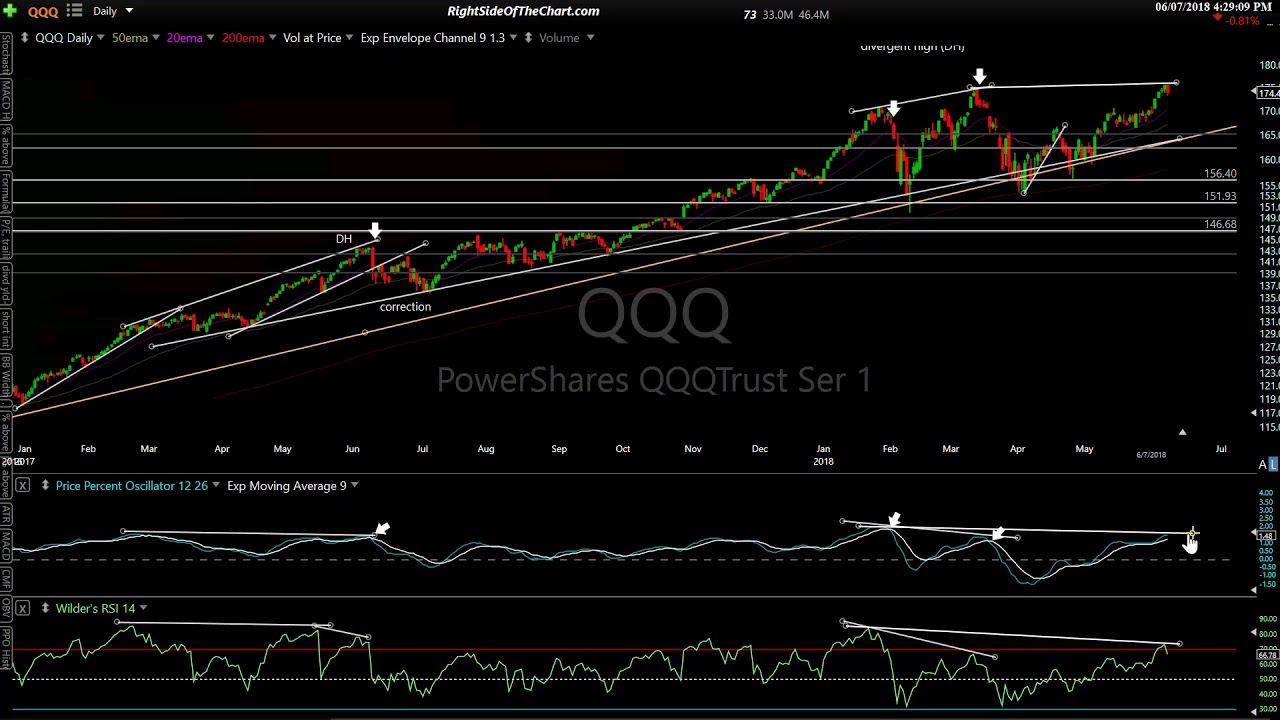Click the 146.68 price level label
1280x720 pixels.
pos(1220,225)
